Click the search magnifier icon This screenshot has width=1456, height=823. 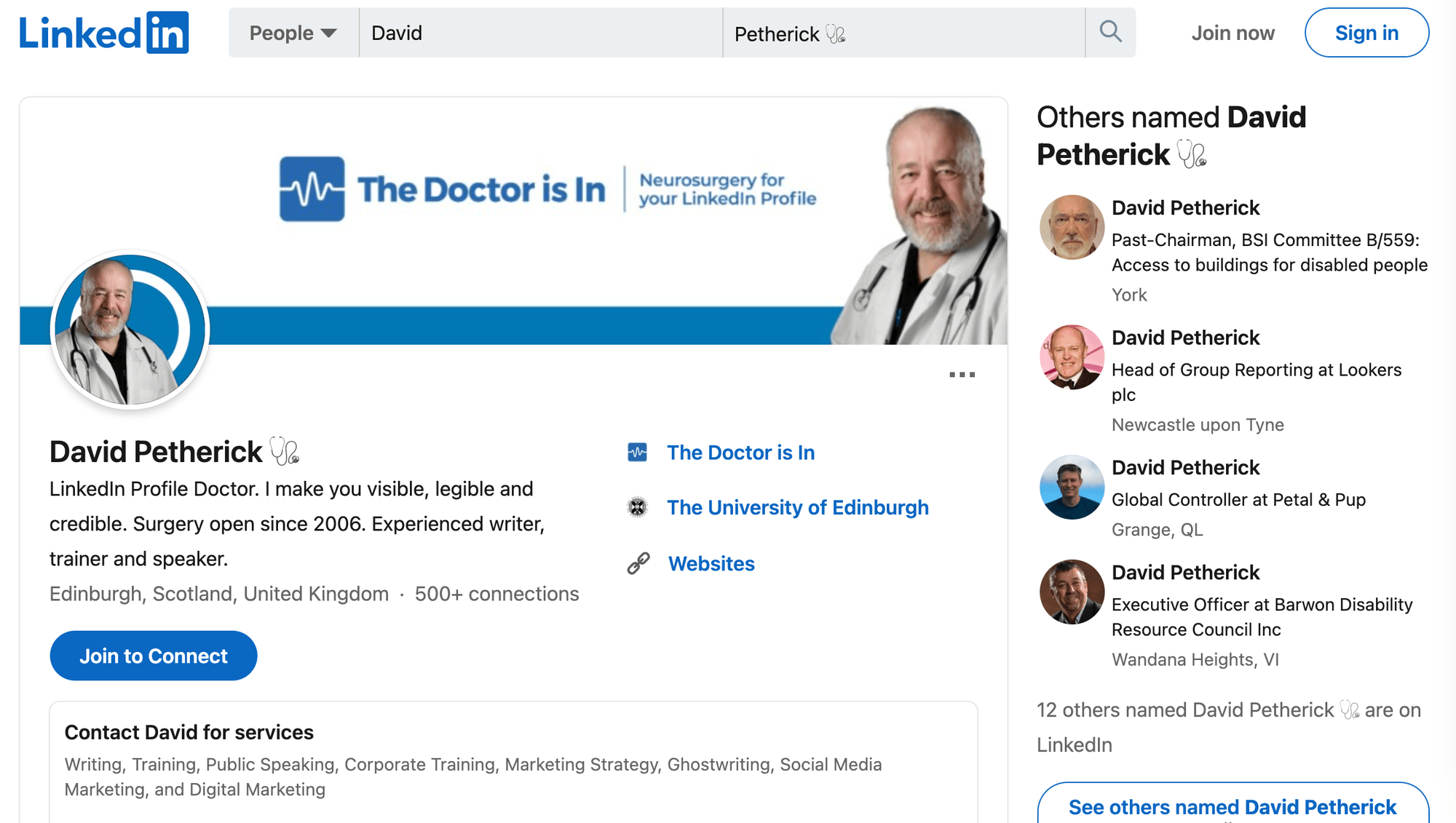pos(1110,32)
